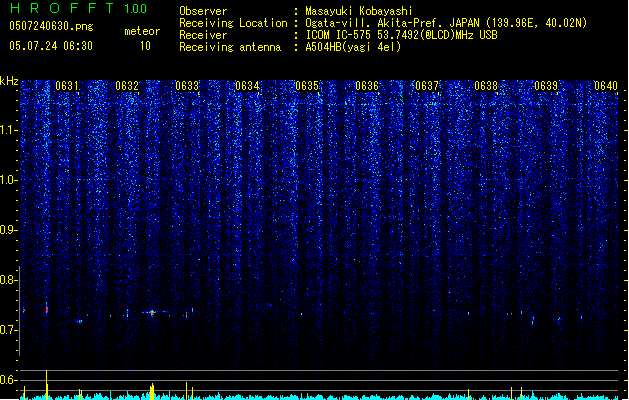Click the Receiving antenna label

tap(230, 47)
